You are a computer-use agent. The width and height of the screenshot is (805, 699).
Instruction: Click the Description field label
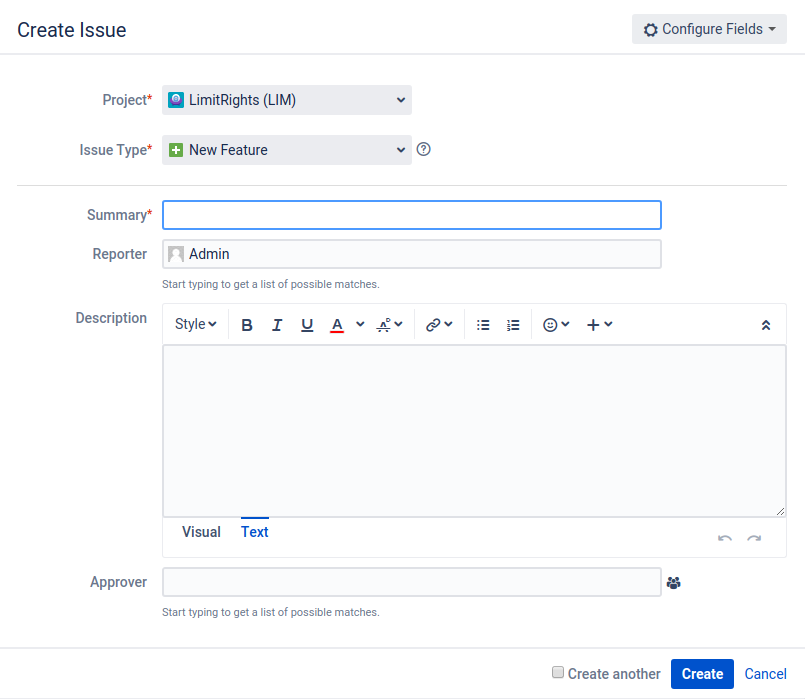pos(111,318)
